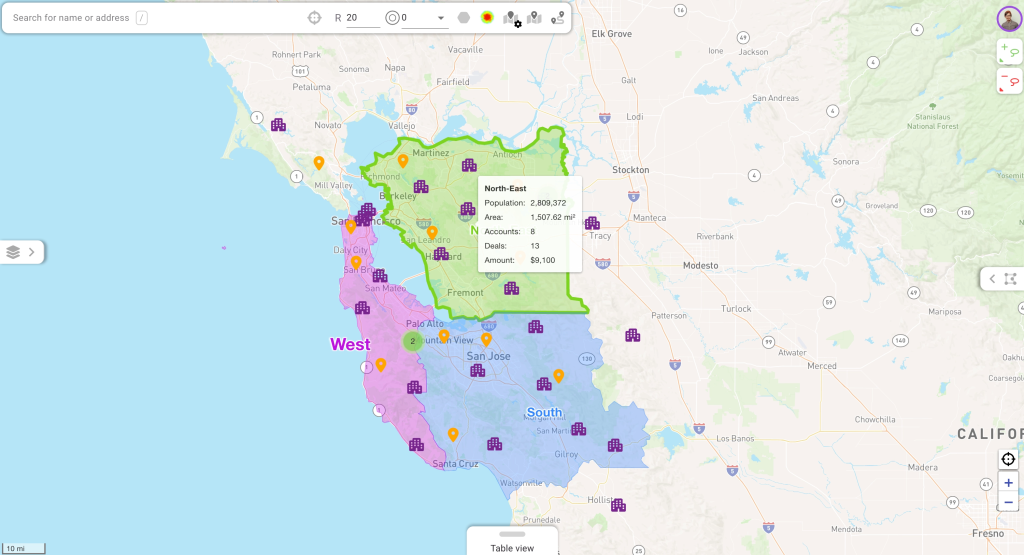Select the pink West territory label
The width and height of the screenshot is (1024, 555).
pyautogui.click(x=350, y=345)
